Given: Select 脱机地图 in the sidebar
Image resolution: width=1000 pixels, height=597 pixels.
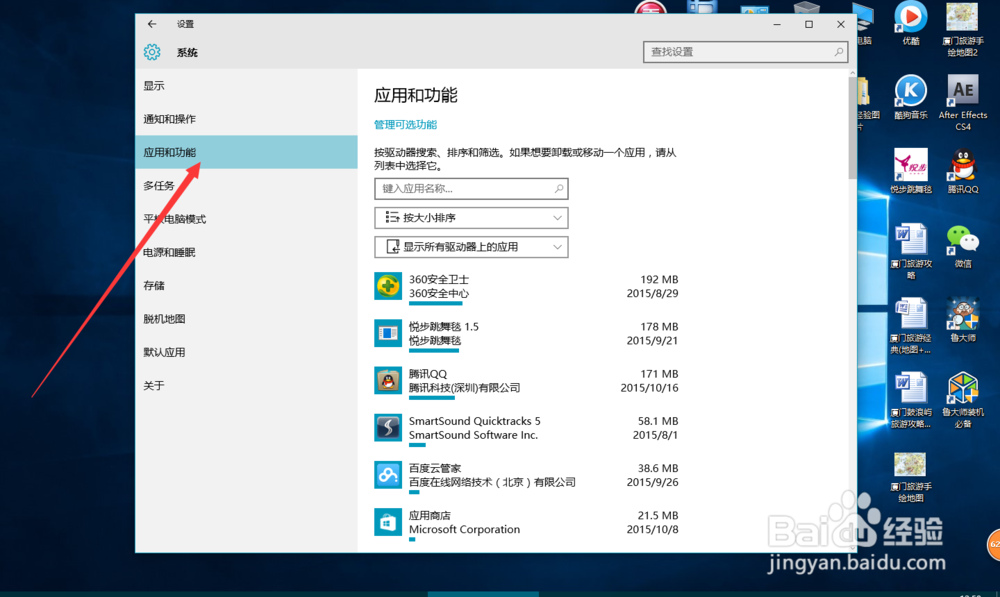Looking at the screenshot, I should point(246,319).
